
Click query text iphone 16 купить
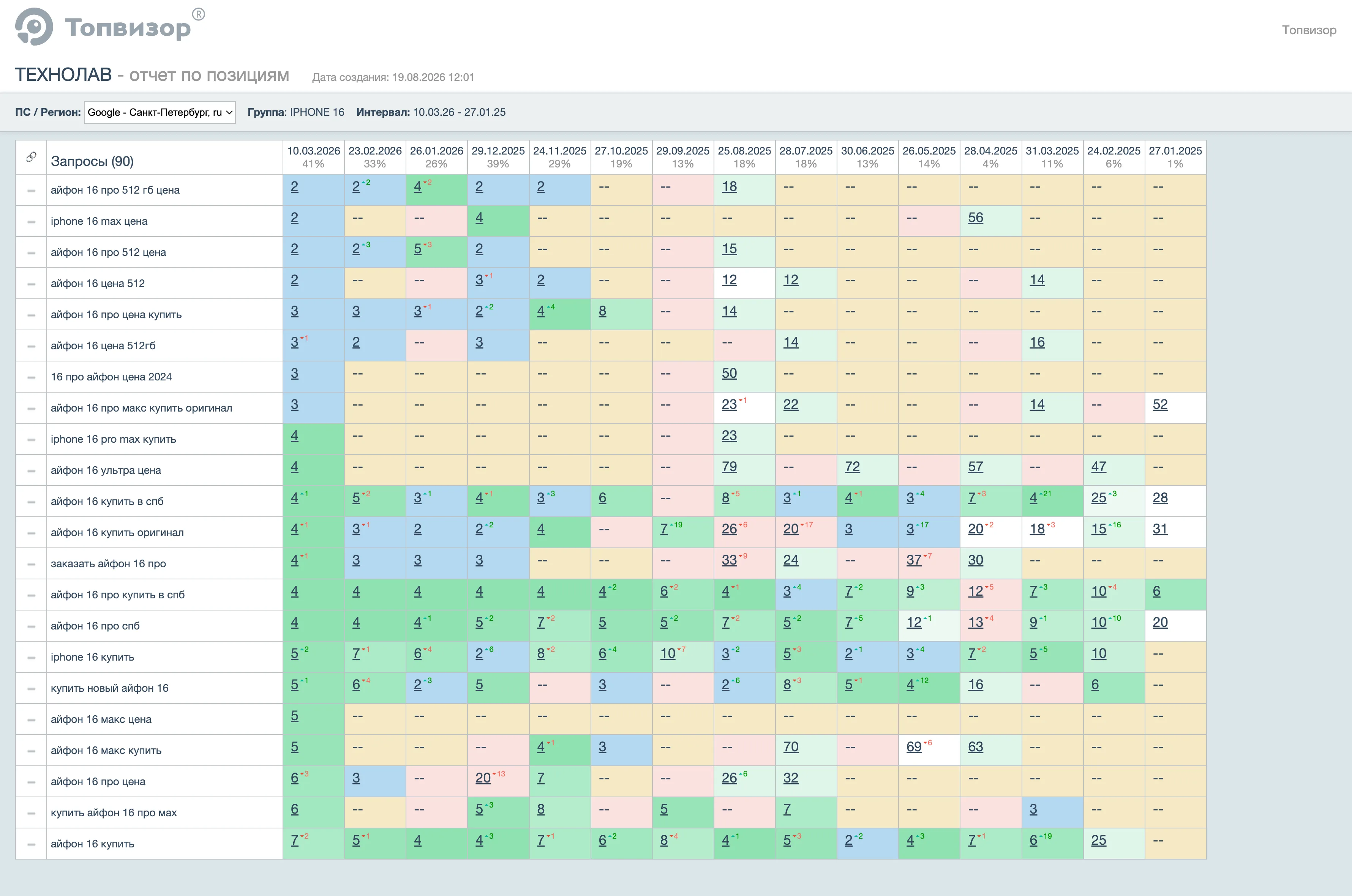coord(93,657)
